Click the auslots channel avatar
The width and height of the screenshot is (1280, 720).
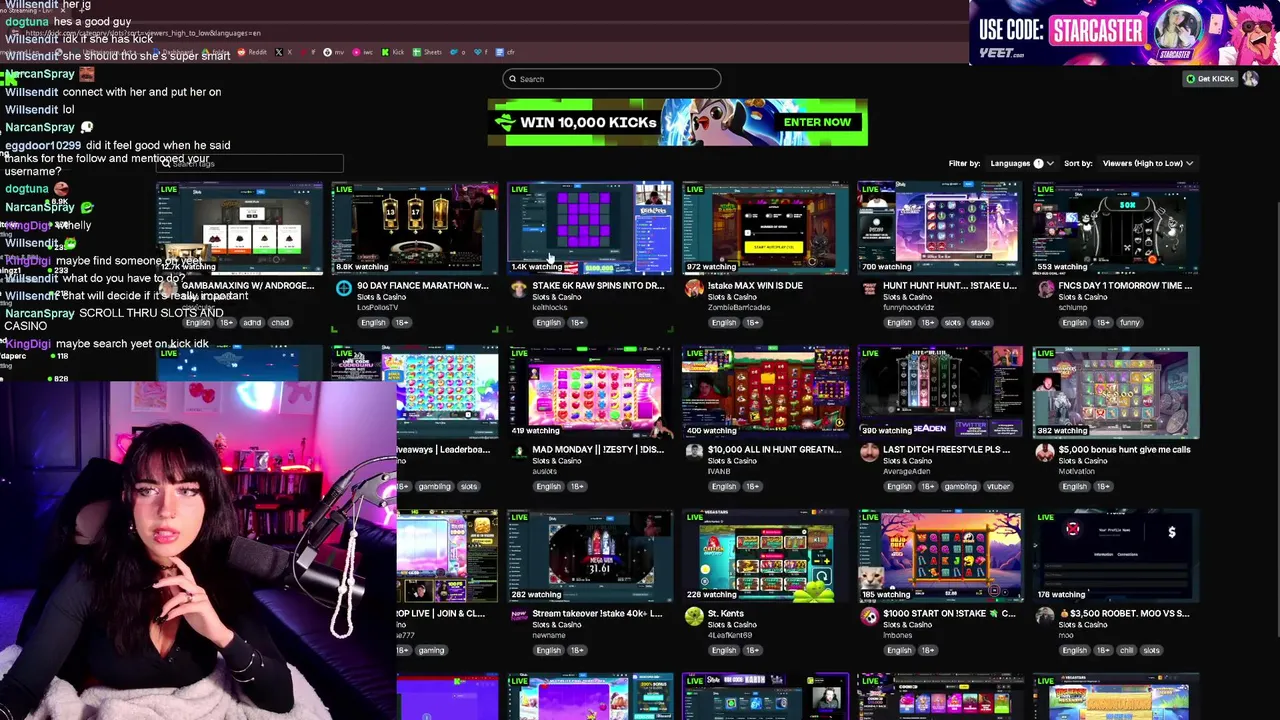[x=518, y=453]
